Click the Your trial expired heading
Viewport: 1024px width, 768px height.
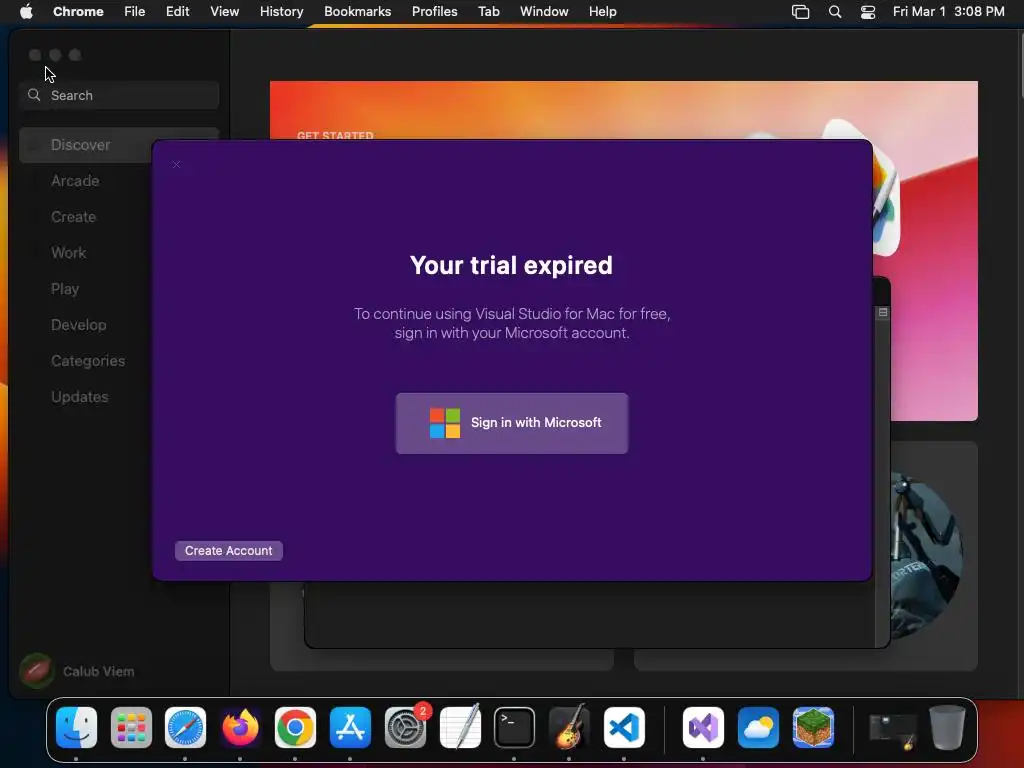511,265
